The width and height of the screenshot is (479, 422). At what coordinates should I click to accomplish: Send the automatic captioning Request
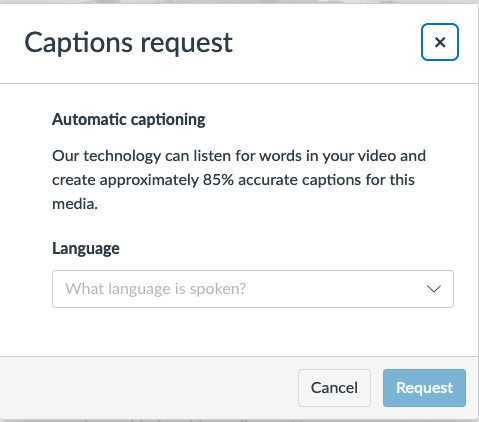click(424, 388)
